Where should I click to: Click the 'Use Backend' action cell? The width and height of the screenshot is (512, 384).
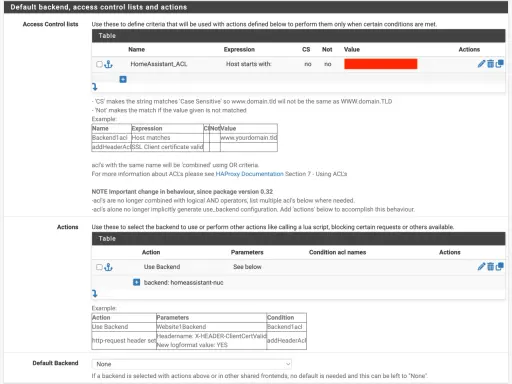coord(162,267)
